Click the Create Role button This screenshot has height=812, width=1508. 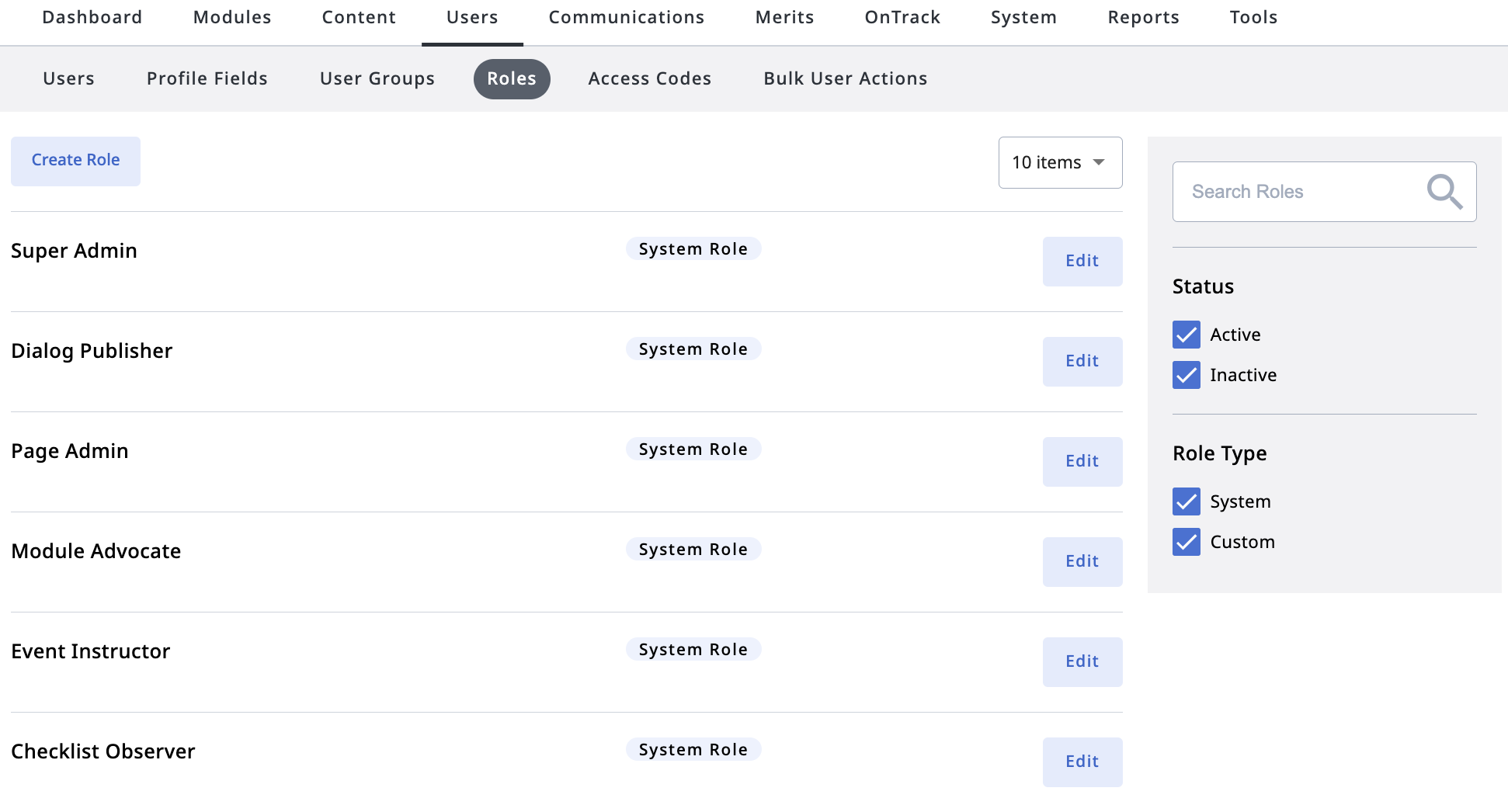(x=75, y=161)
